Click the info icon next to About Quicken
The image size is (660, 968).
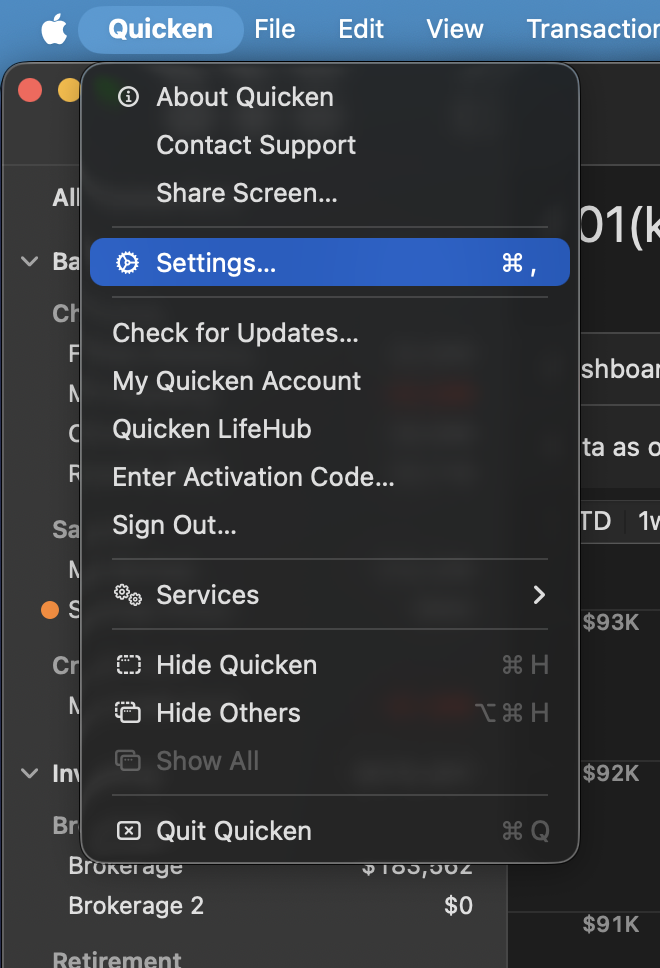128,96
